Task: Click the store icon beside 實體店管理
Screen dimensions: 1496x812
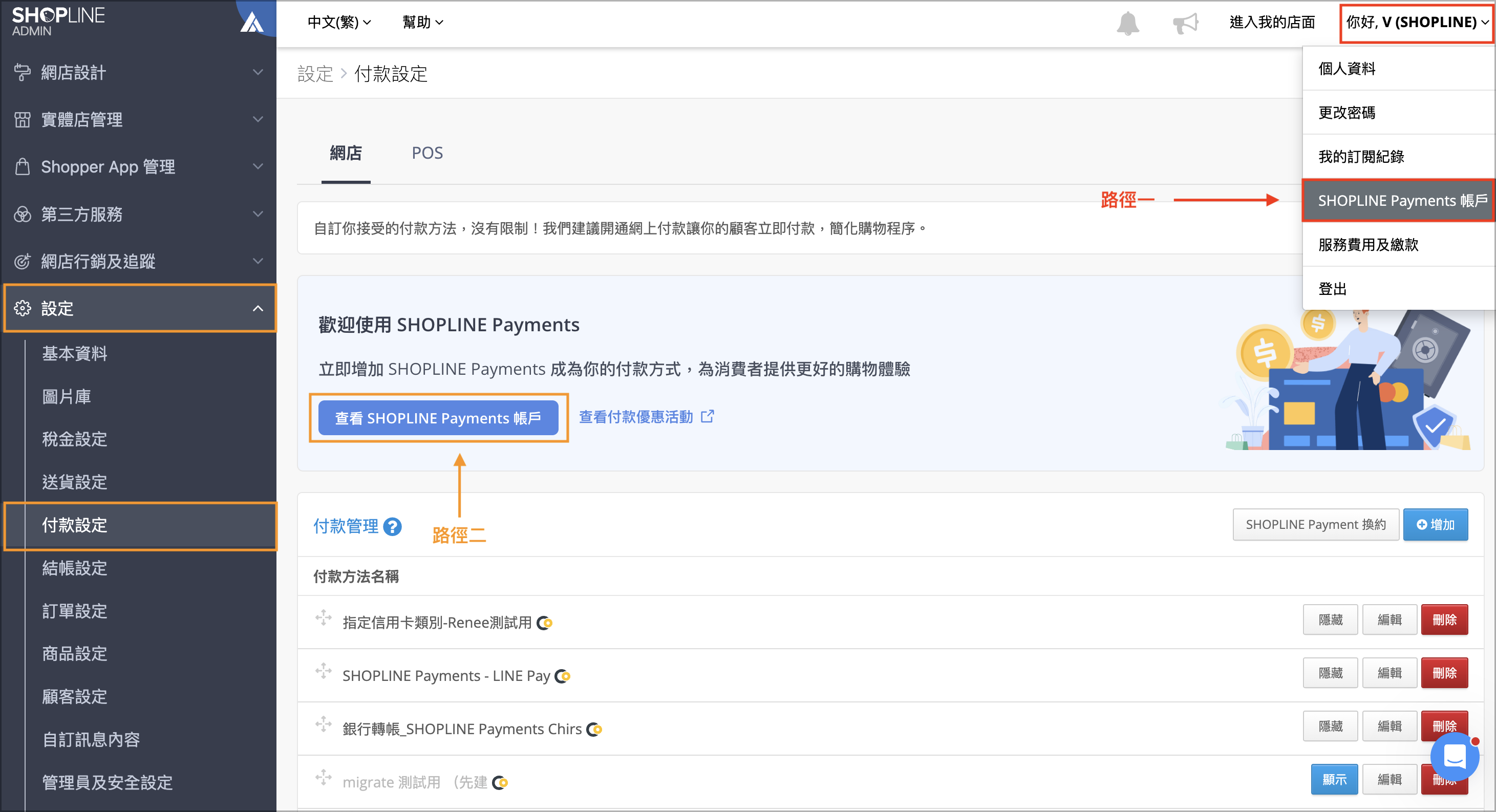Action: click(x=22, y=120)
